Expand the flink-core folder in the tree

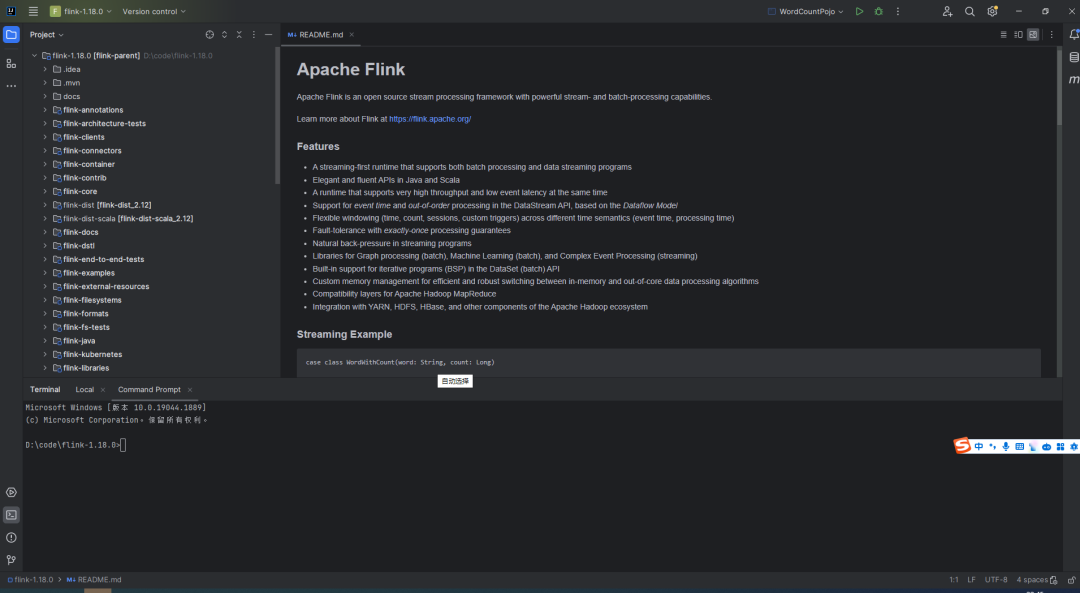[45, 191]
